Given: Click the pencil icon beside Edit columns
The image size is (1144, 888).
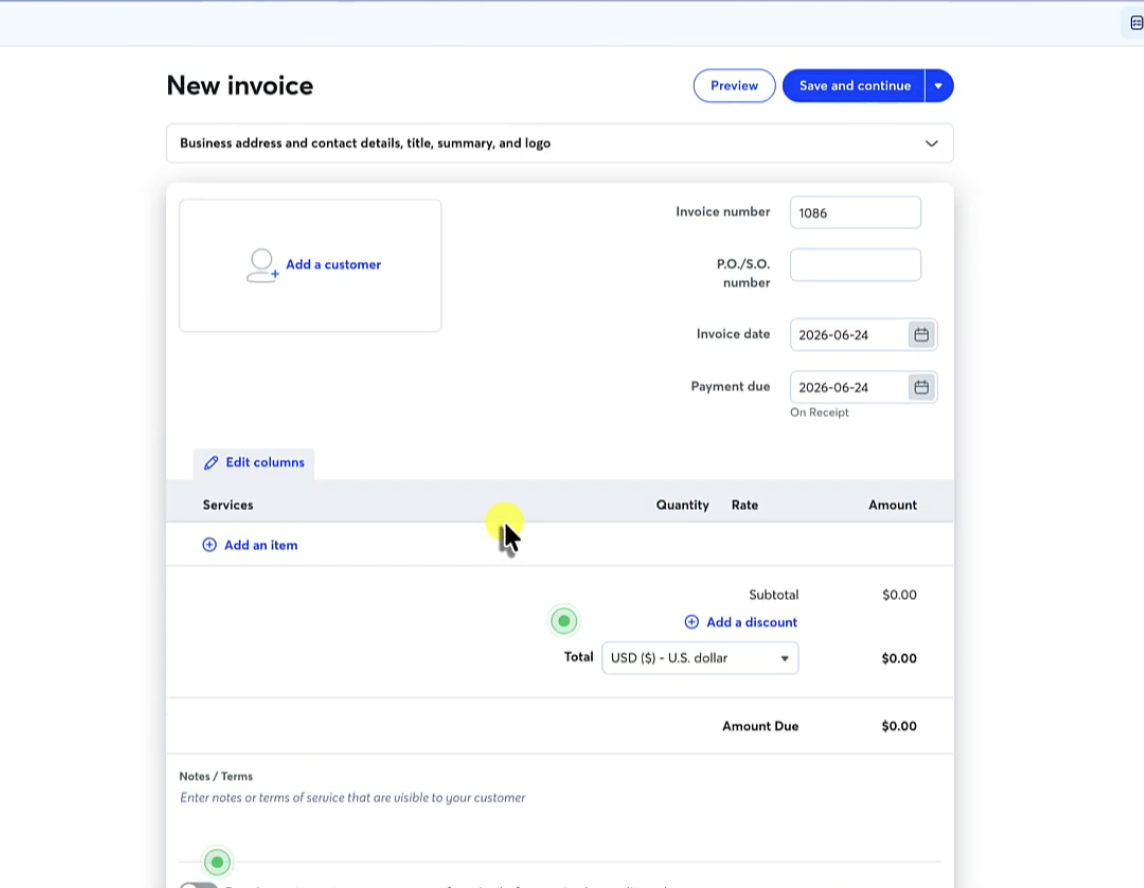Looking at the screenshot, I should [x=211, y=463].
